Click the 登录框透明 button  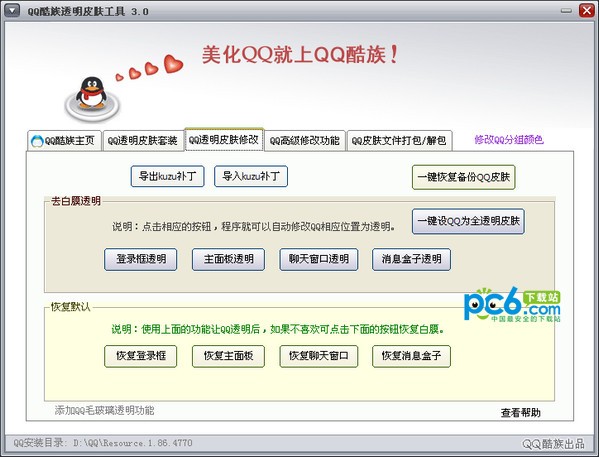[141, 259]
